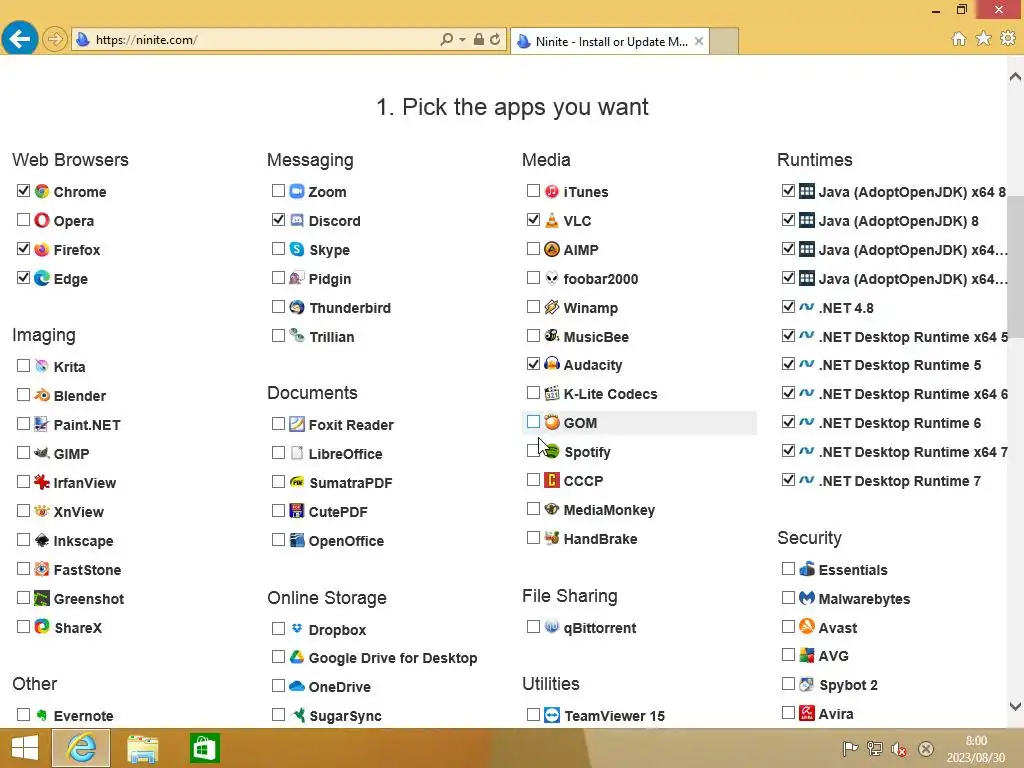Click the Edge browser icon
The height and width of the screenshot is (768, 1024).
(42, 278)
